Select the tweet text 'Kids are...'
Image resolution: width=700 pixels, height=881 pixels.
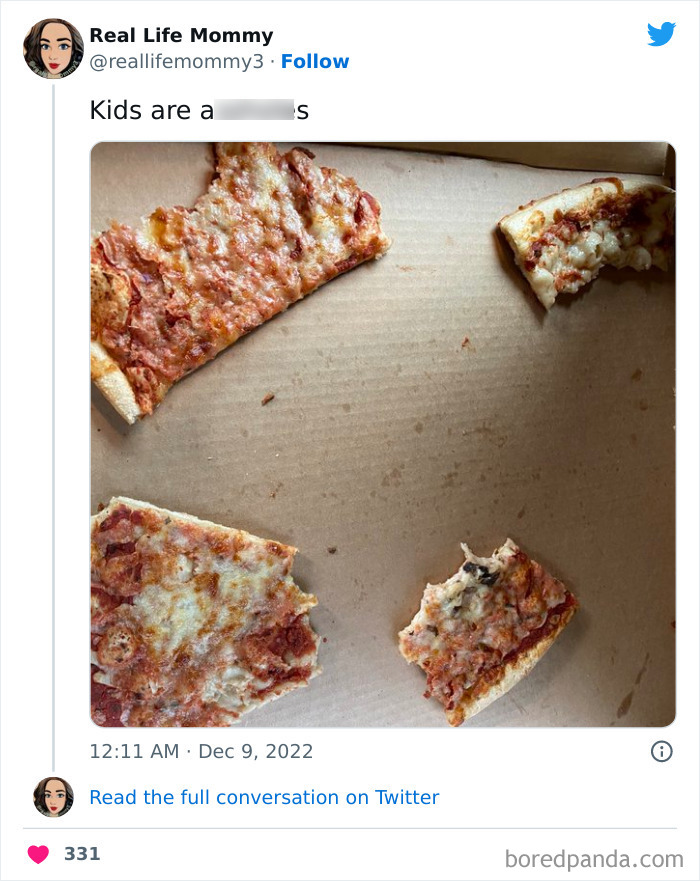coord(140,110)
